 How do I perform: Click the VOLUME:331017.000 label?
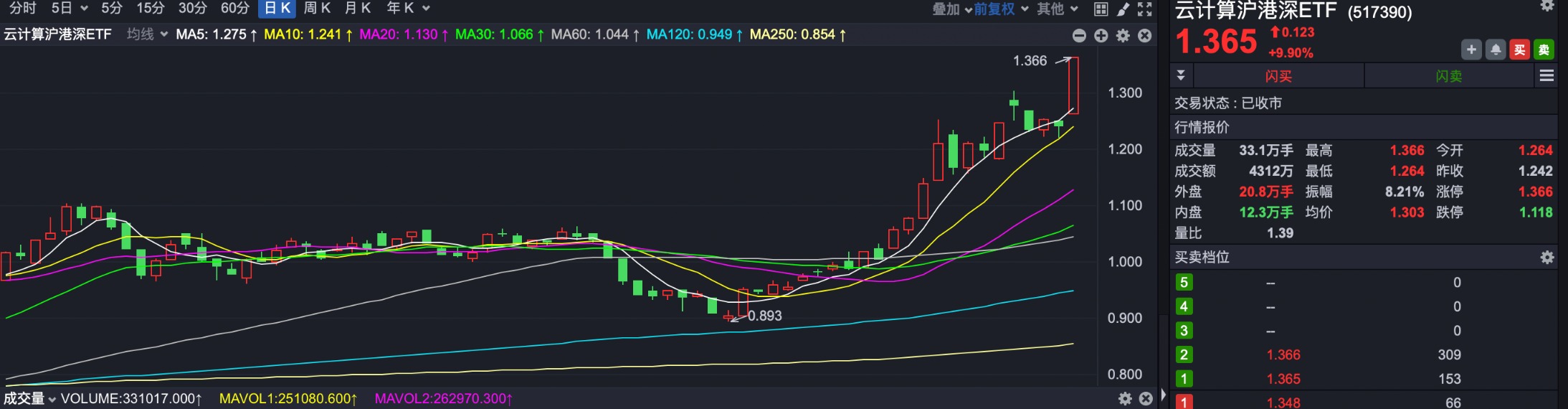pos(131,398)
